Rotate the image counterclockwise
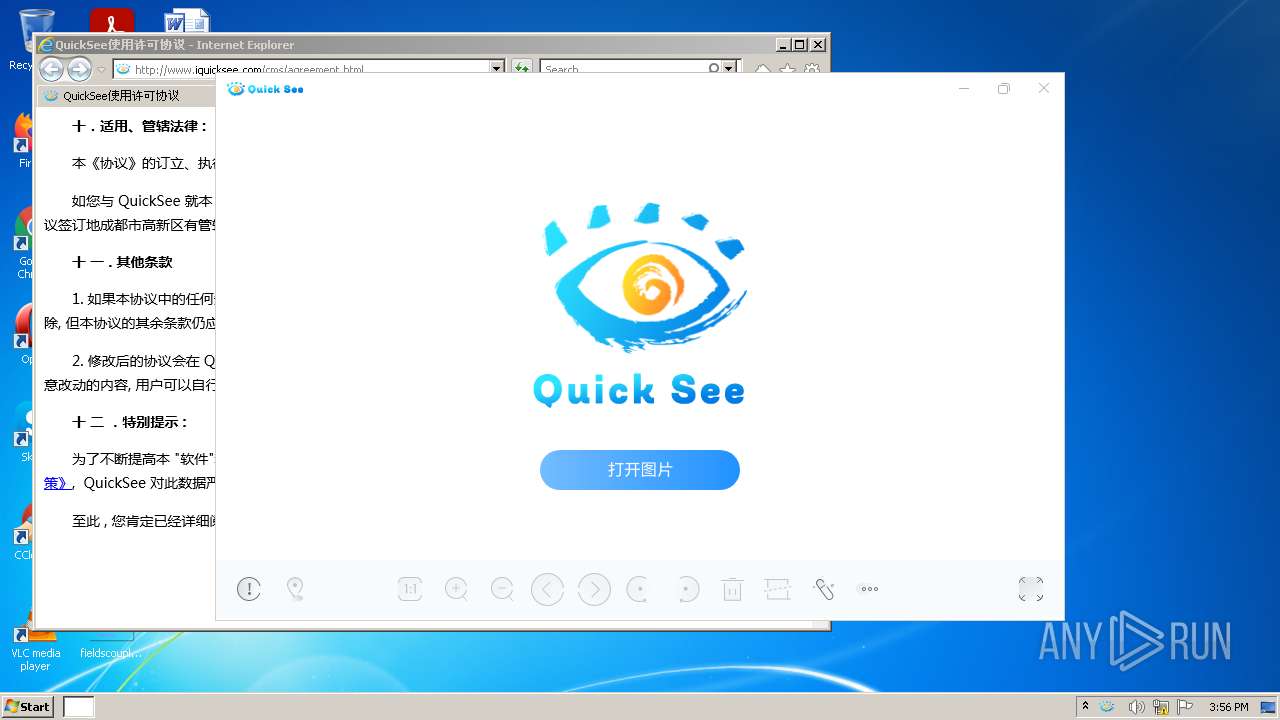Viewport: 1280px width, 720px height. pos(638,590)
